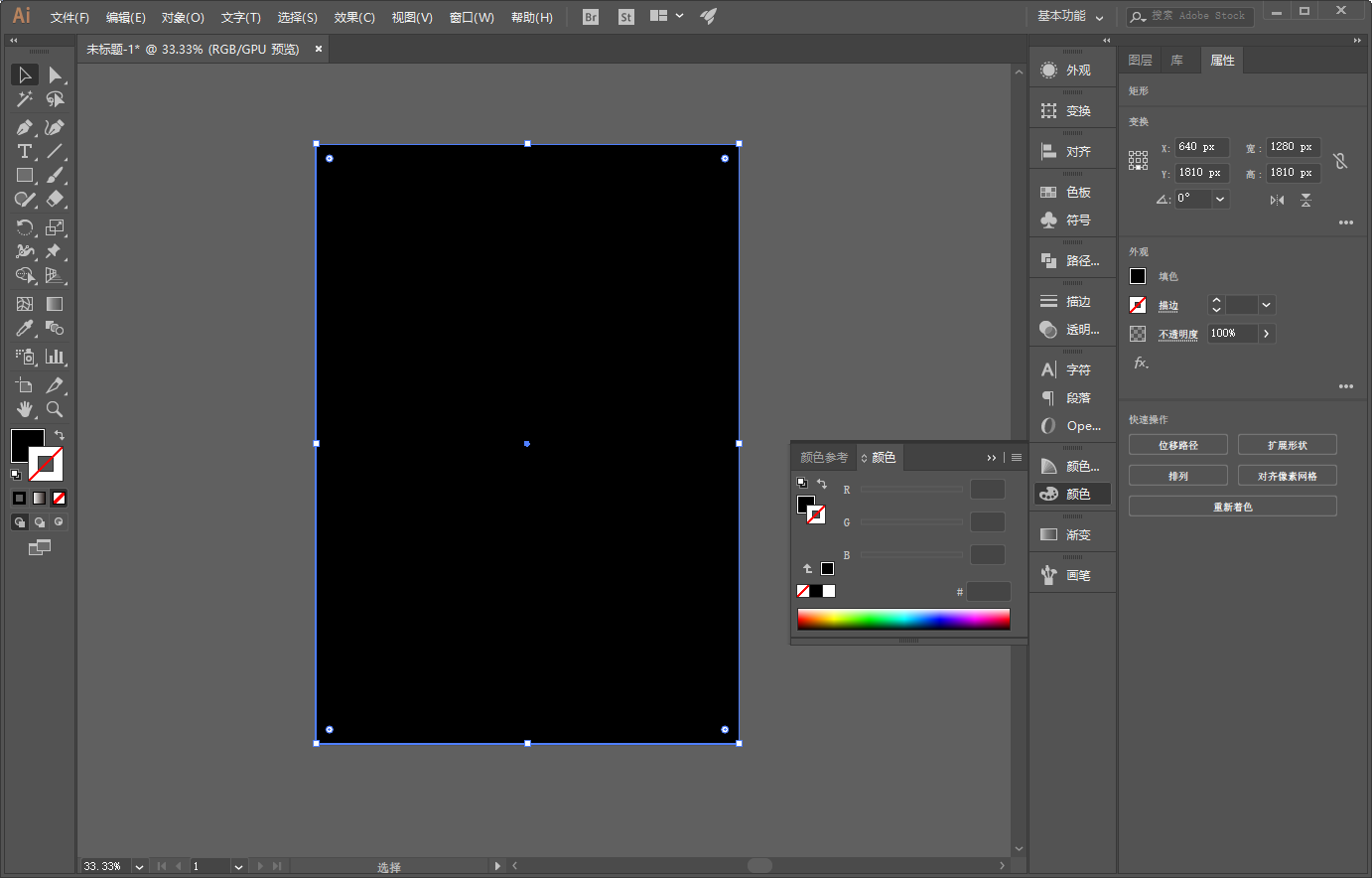
Task: Expand the rotation angle dropdown
Action: click(x=1220, y=199)
